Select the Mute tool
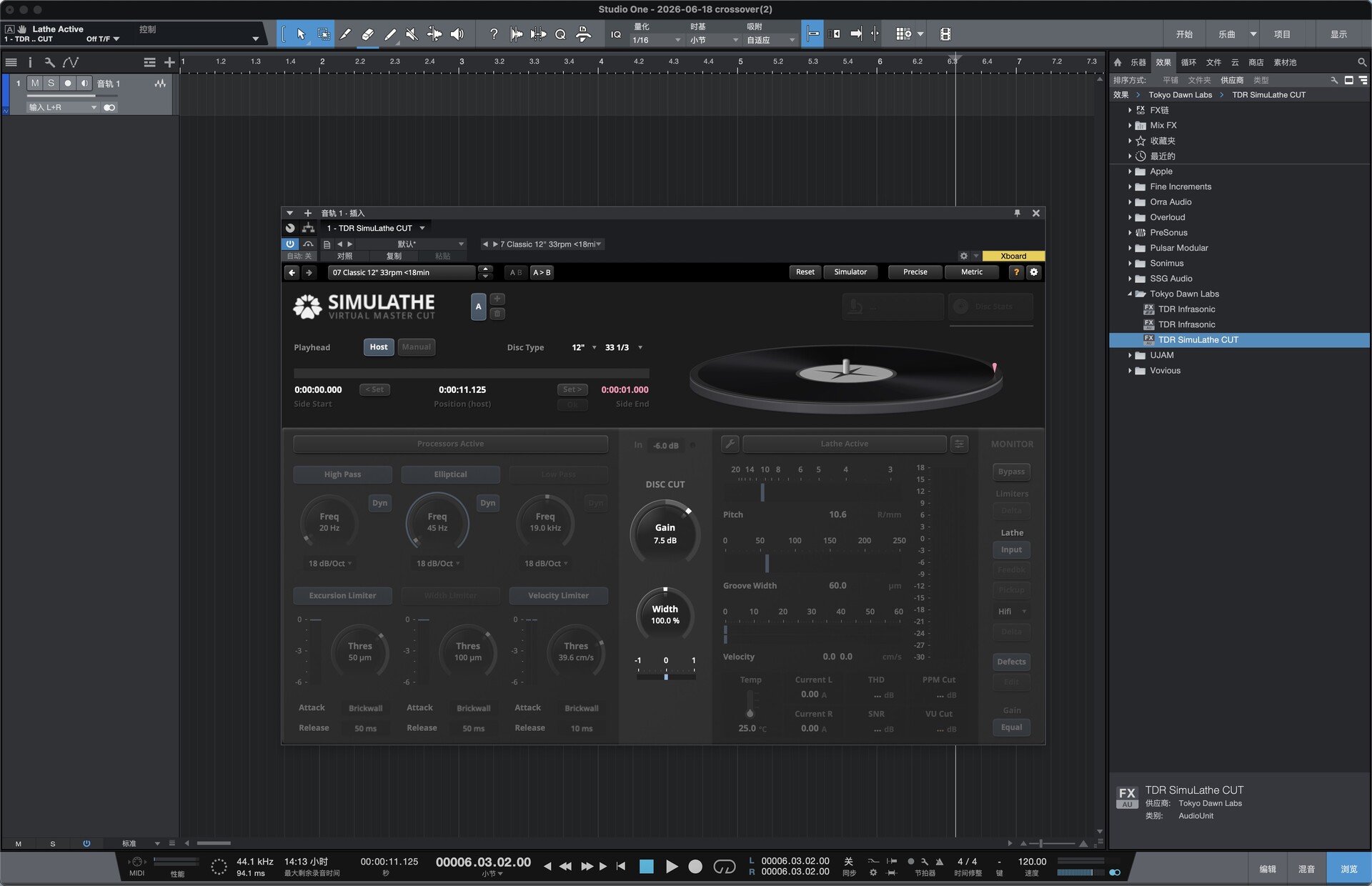The height and width of the screenshot is (886, 1372). point(412,34)
